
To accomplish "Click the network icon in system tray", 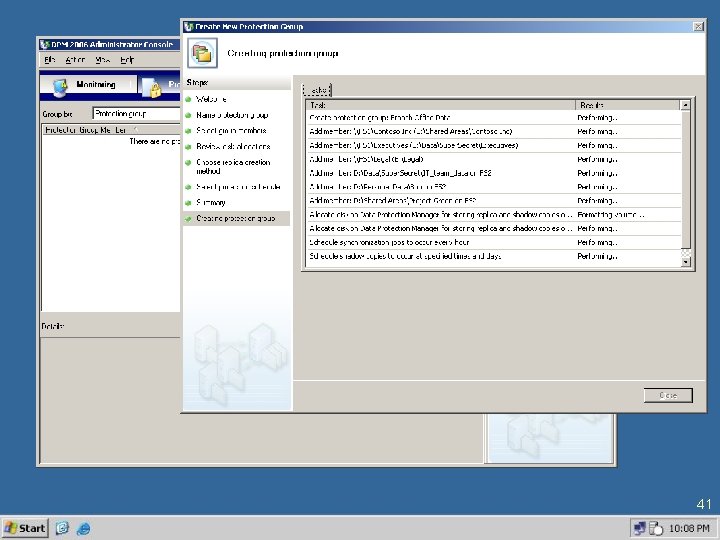I will click(x=639, y=529).
